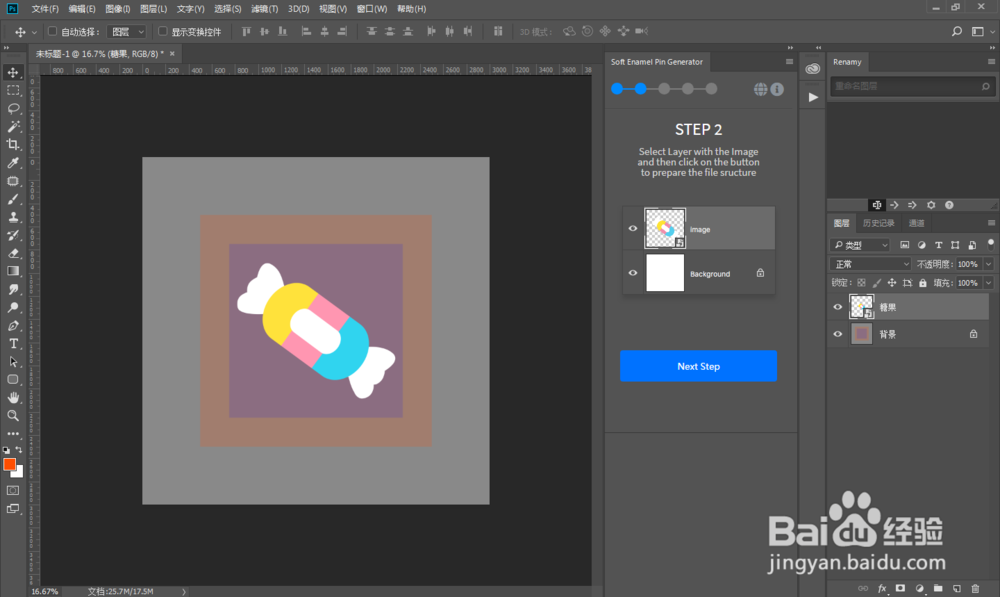This screenshot has height=597, width=1000.
Task: Click the text layer filter icon
Action: (938, 245)
